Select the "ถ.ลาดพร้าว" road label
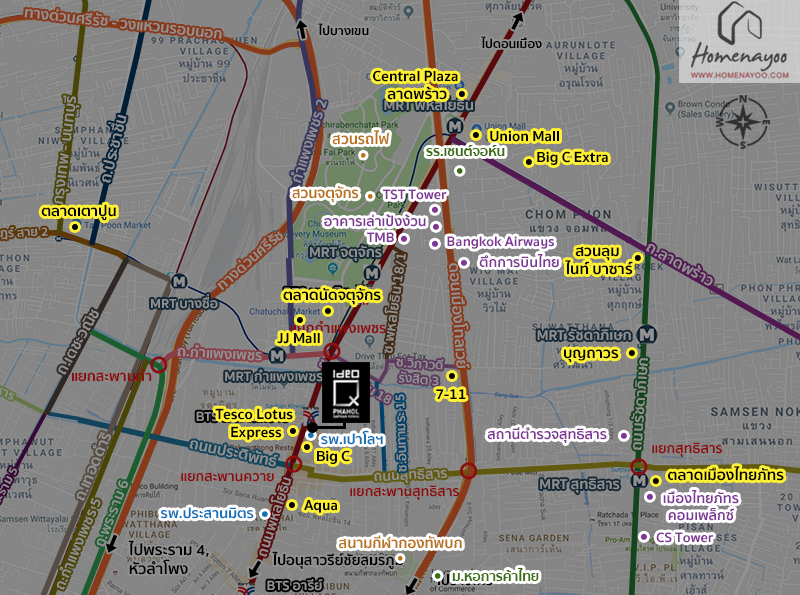Screen dimensions: 800x595 (x=679, y=263)
